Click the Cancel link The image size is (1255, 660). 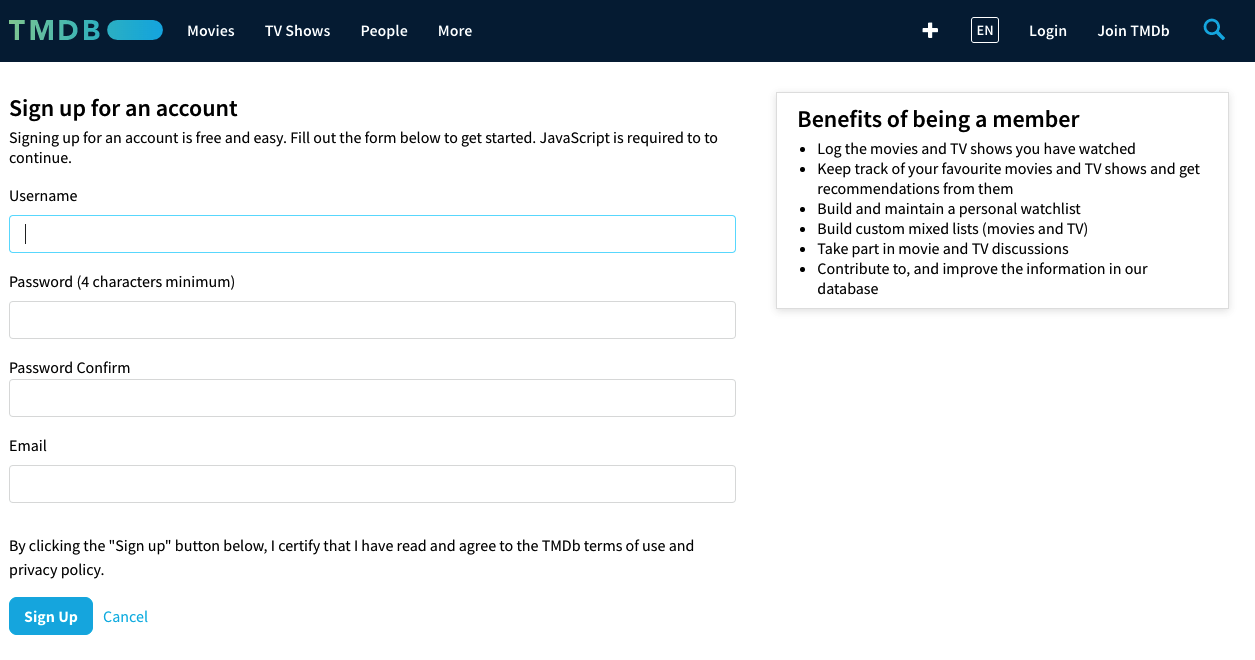tap(125, 617)
